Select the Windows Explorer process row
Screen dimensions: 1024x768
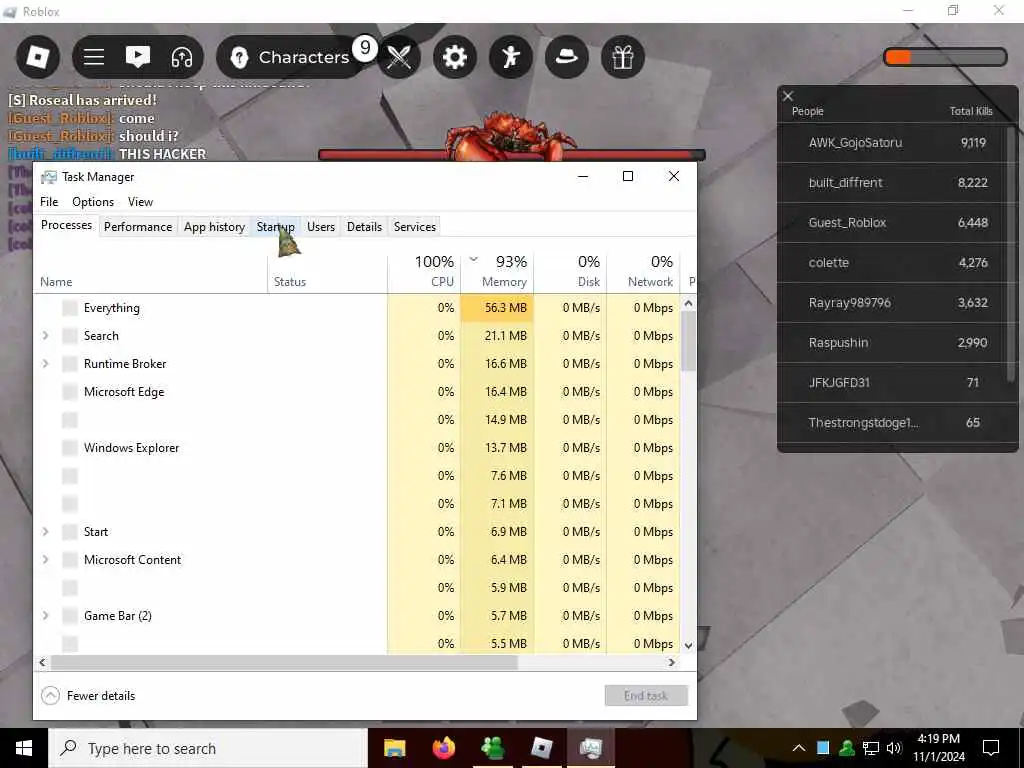[x=357, y=448]
